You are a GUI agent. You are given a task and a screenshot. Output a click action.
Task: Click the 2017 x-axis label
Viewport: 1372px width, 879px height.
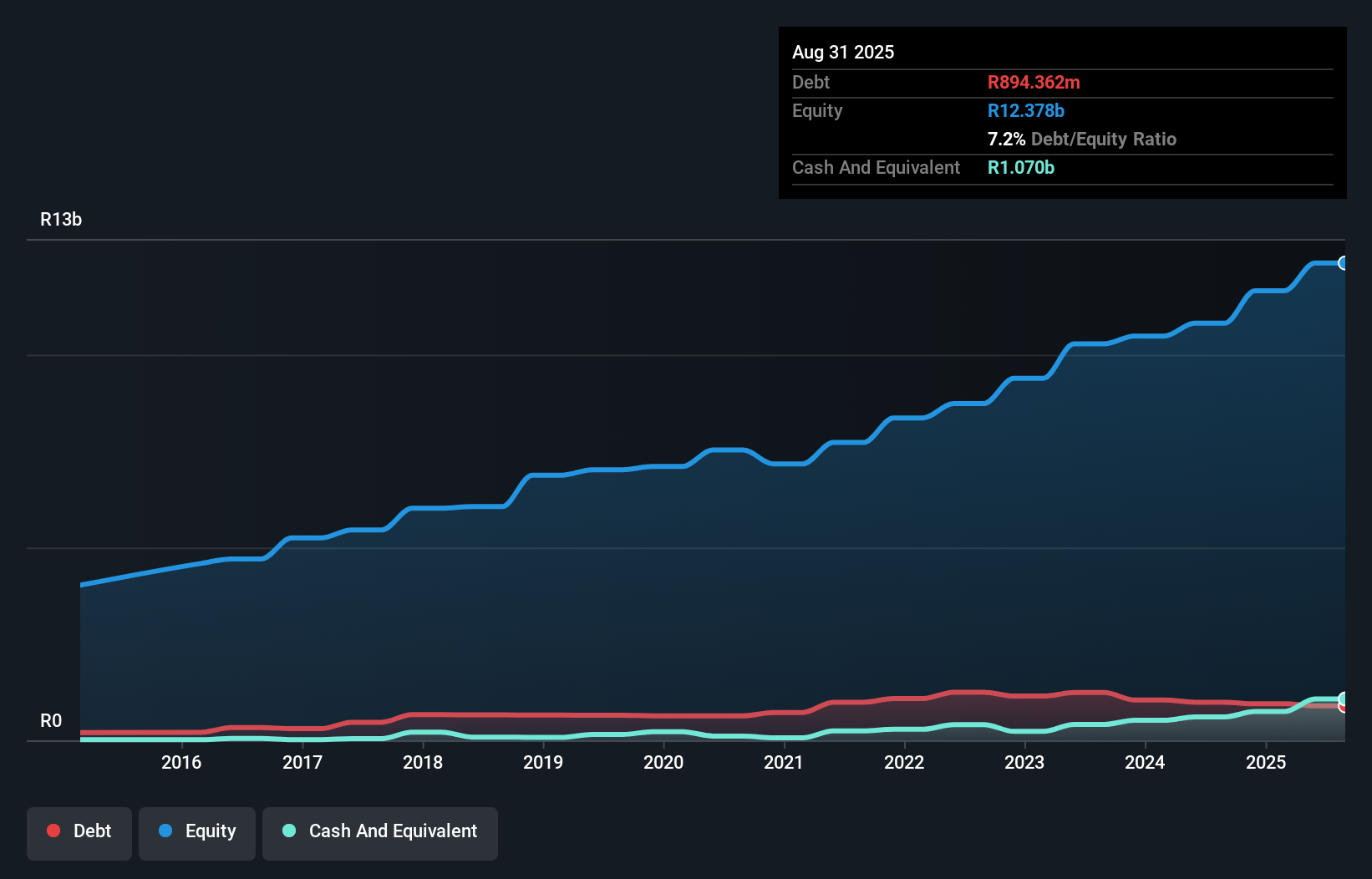302,762
